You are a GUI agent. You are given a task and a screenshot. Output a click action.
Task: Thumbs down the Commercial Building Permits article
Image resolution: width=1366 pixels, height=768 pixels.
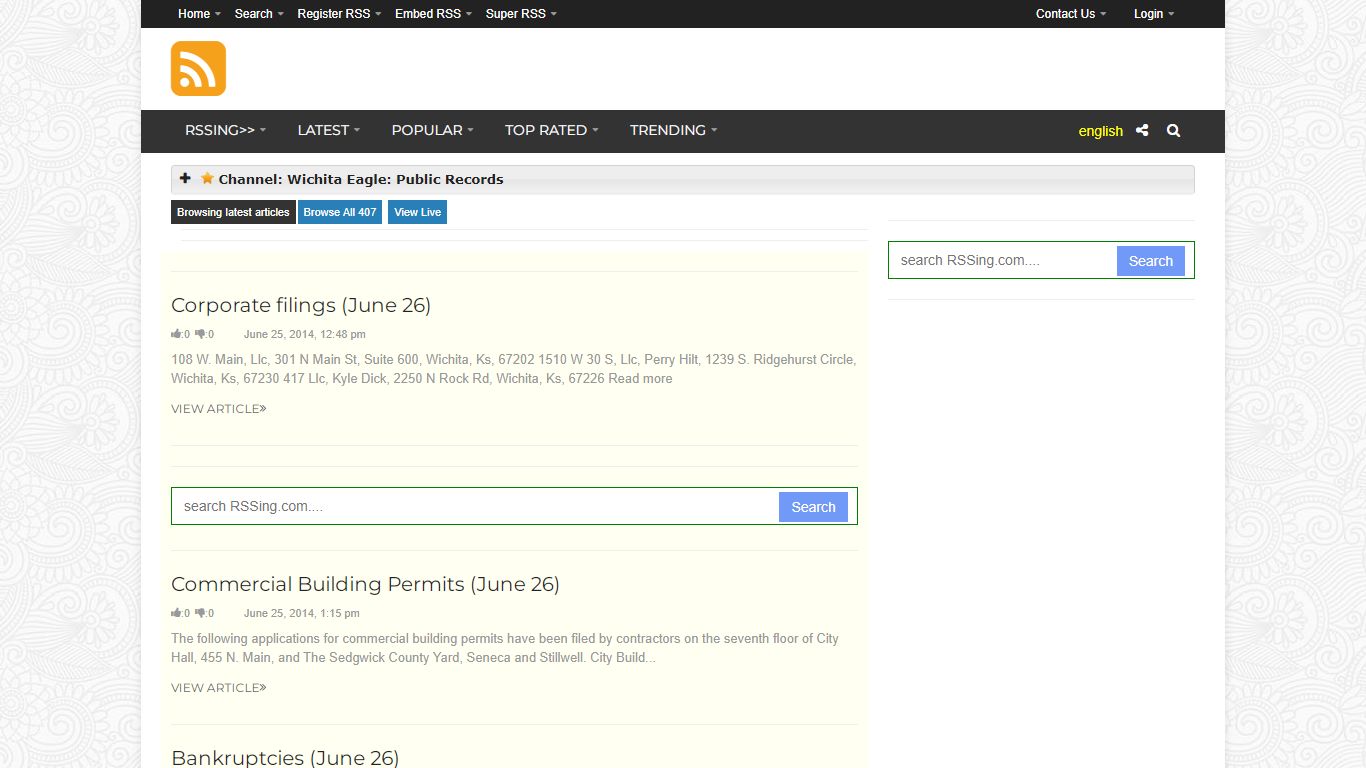click(201, 613)
